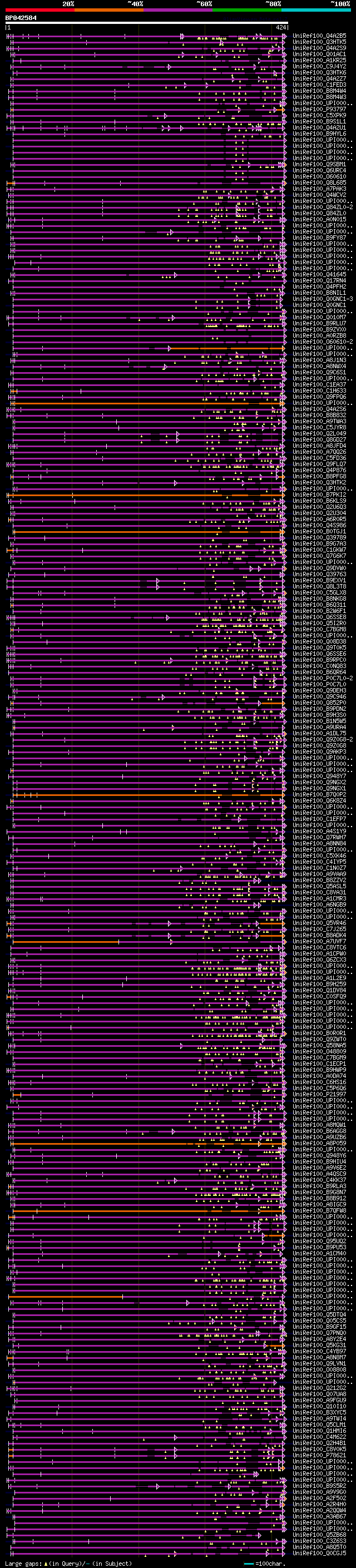The height and width of the screenshot is (1568, 356).
Task: Open hit UniRef100_Q3HTK5
Action: pos(319,42)
